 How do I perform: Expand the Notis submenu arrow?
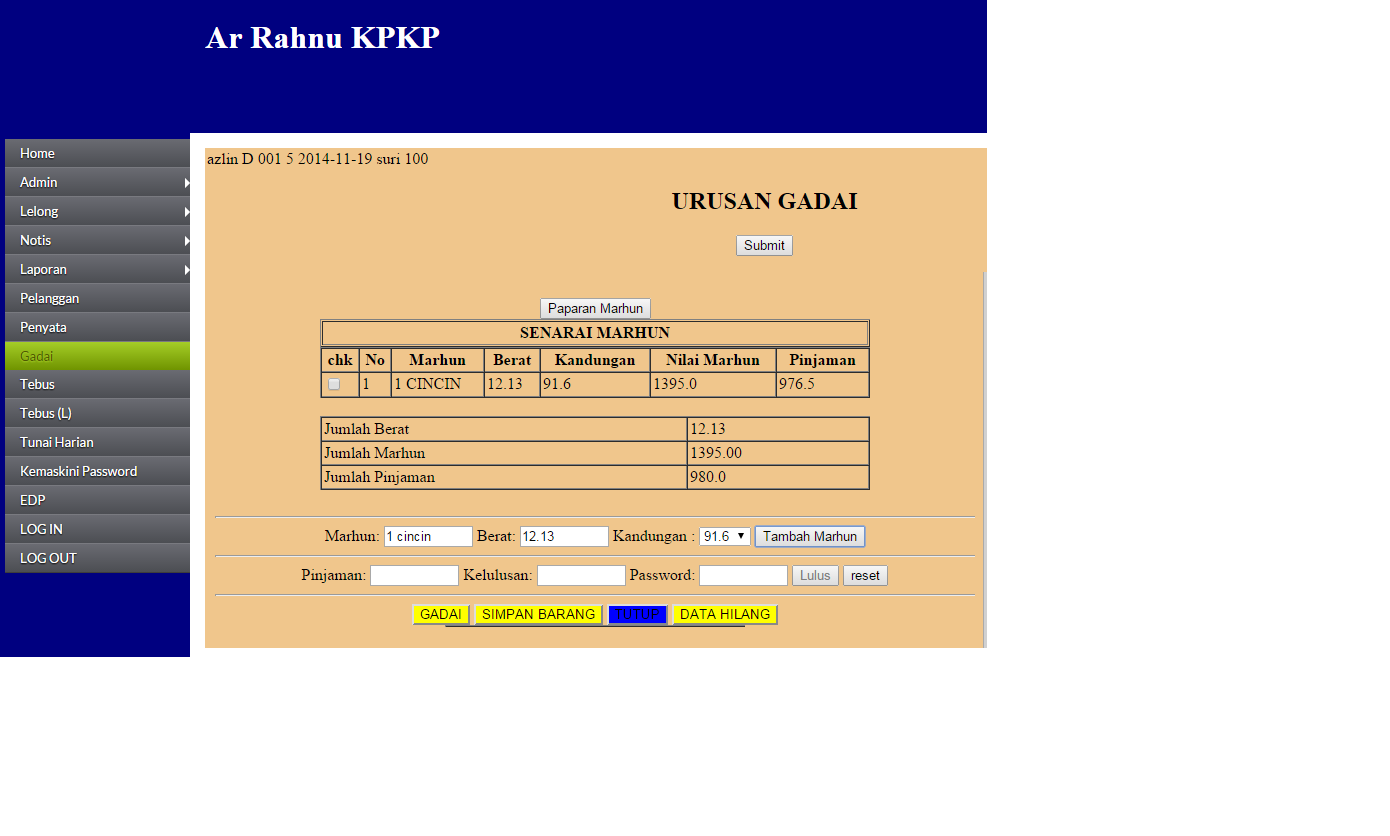pyautogui.click(x=187, y=241)
